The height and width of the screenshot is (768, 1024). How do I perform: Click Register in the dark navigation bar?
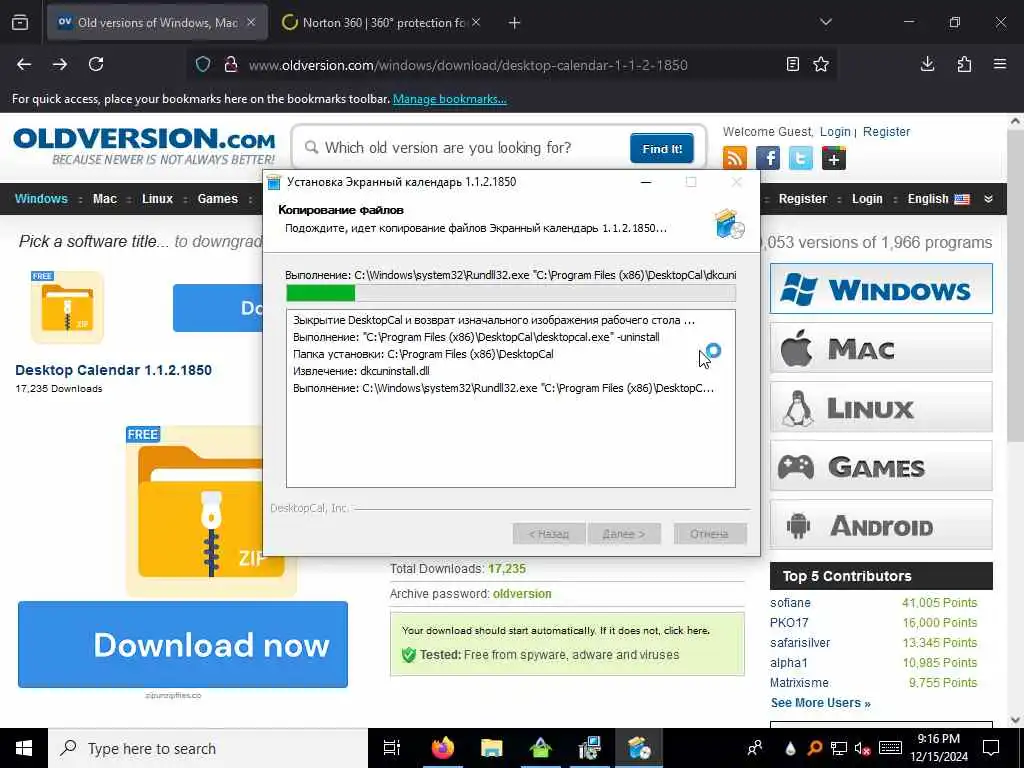(x=803, y=199)
